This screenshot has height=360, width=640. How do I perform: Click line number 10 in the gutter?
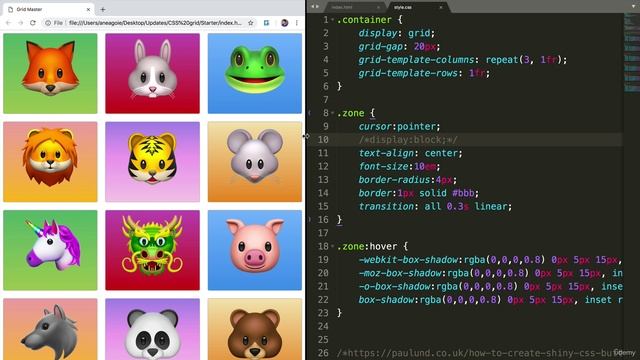(323, 140)
